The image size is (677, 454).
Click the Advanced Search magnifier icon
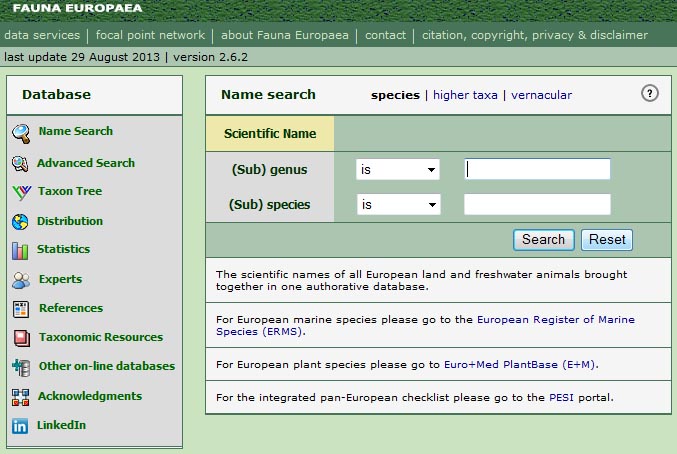[20, 164]
